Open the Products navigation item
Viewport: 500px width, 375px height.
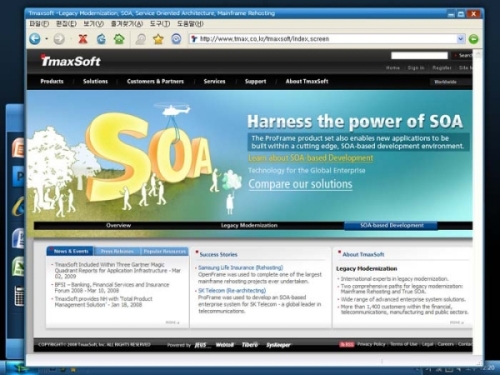tap(52, 81)
